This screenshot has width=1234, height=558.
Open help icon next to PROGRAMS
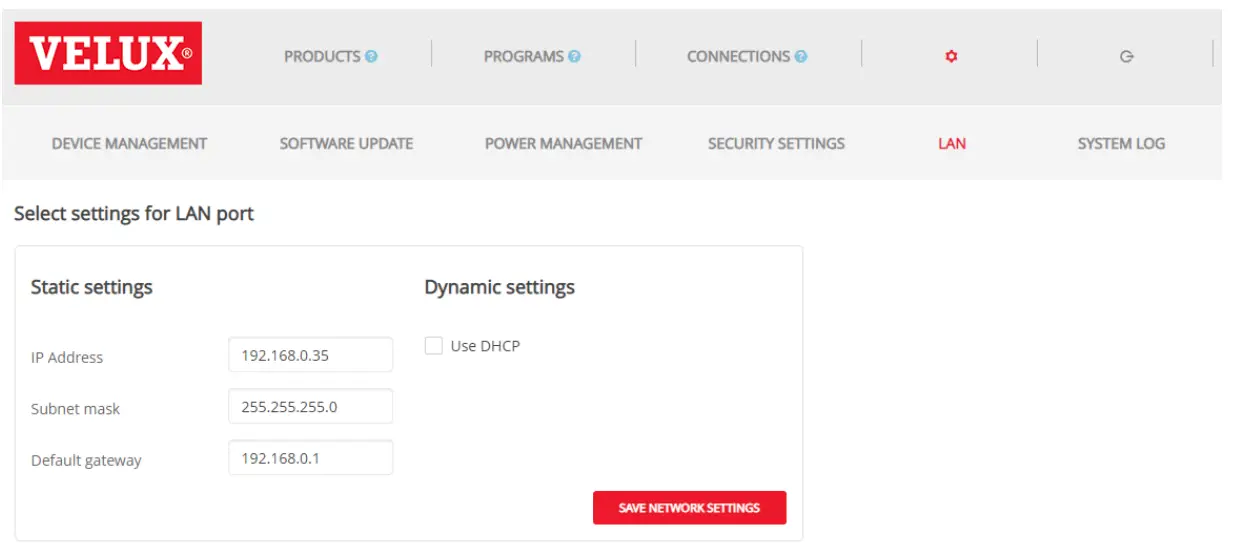point(574,57)
